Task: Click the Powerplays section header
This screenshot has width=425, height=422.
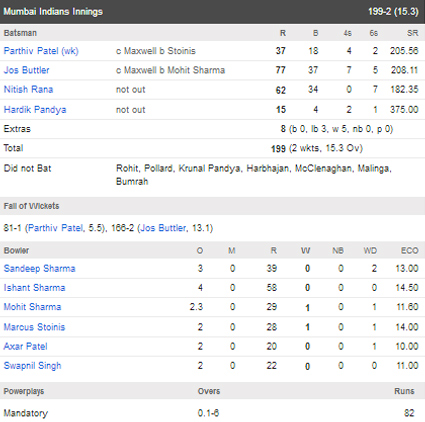Action: tap(24, 391)
